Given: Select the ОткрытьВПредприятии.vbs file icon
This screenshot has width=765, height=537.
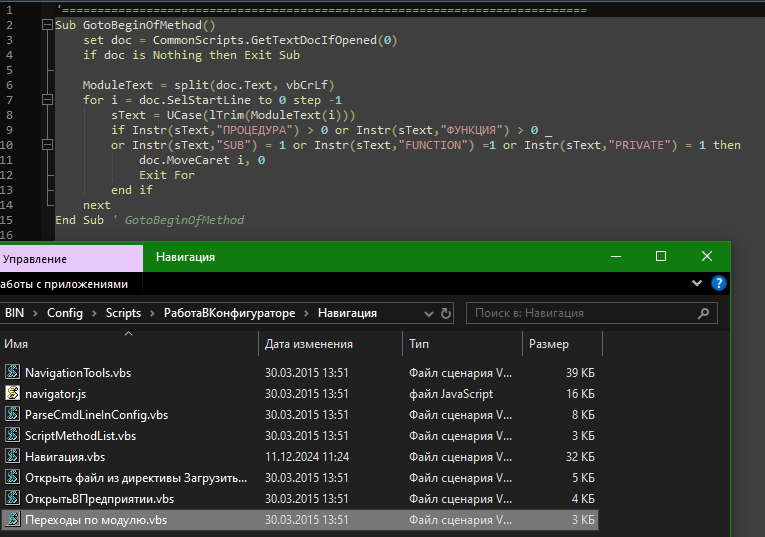Looking at the screenshot, I should coord(13,498).
